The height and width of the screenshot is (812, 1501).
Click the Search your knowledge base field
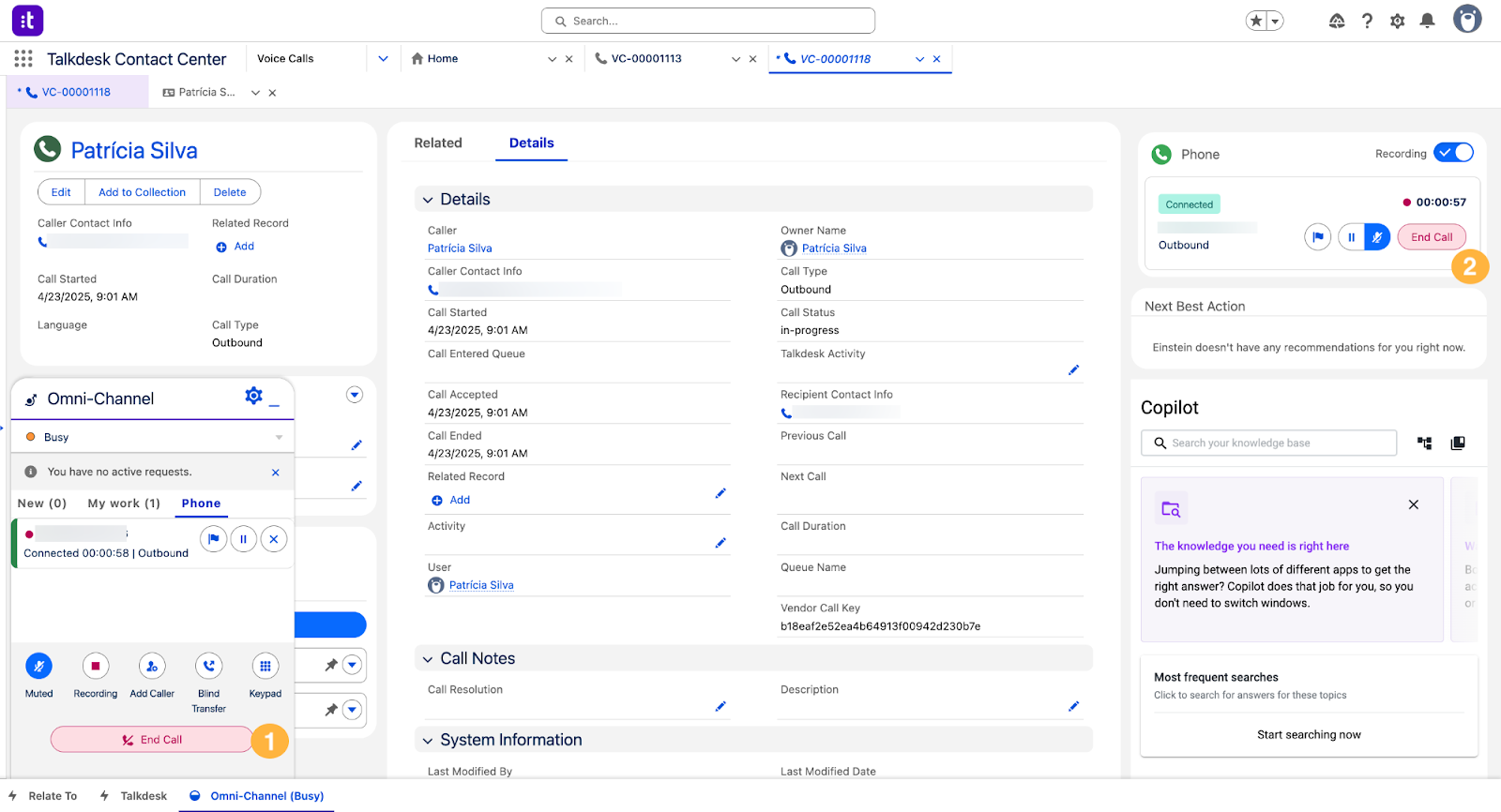pos(1268,444)
